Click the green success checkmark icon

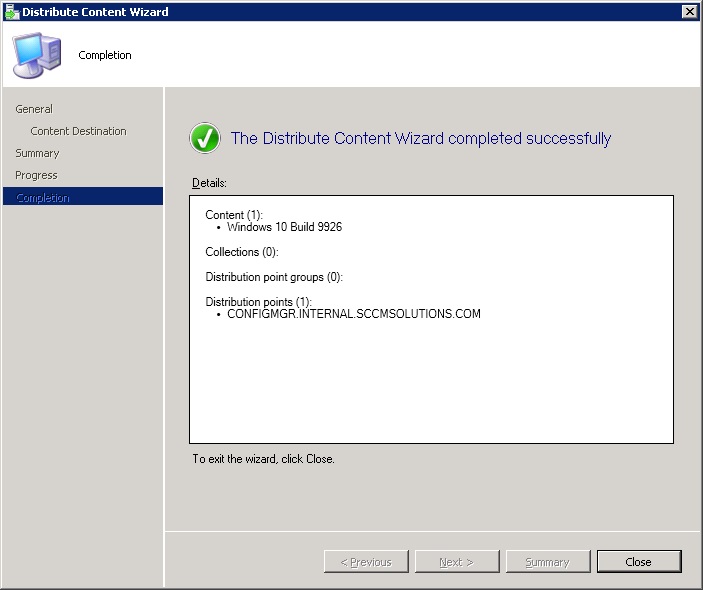(205, 139)
